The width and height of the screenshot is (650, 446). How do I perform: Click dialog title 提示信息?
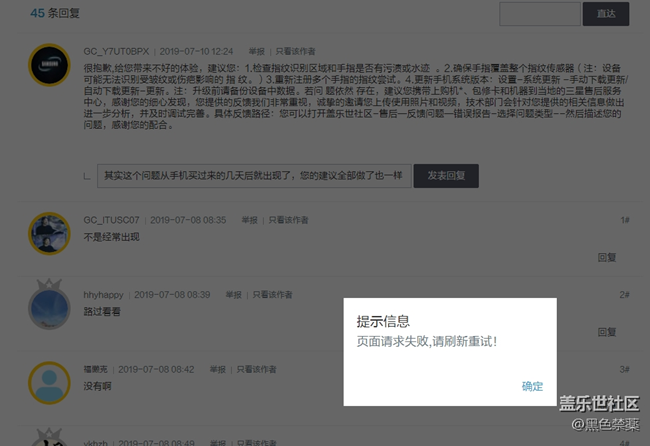(383, 321)
